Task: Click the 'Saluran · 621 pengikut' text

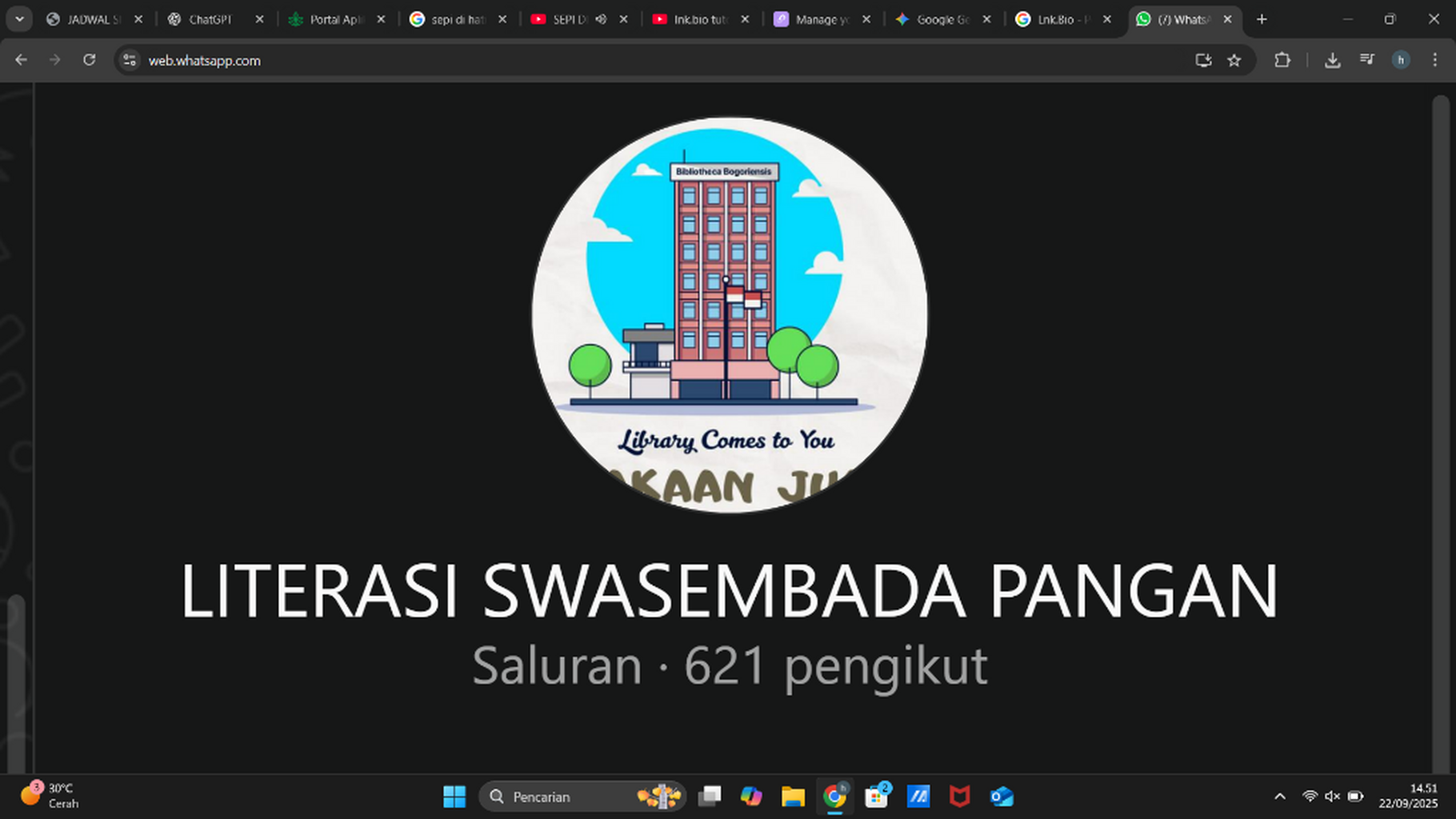Action: click(730, 665)
